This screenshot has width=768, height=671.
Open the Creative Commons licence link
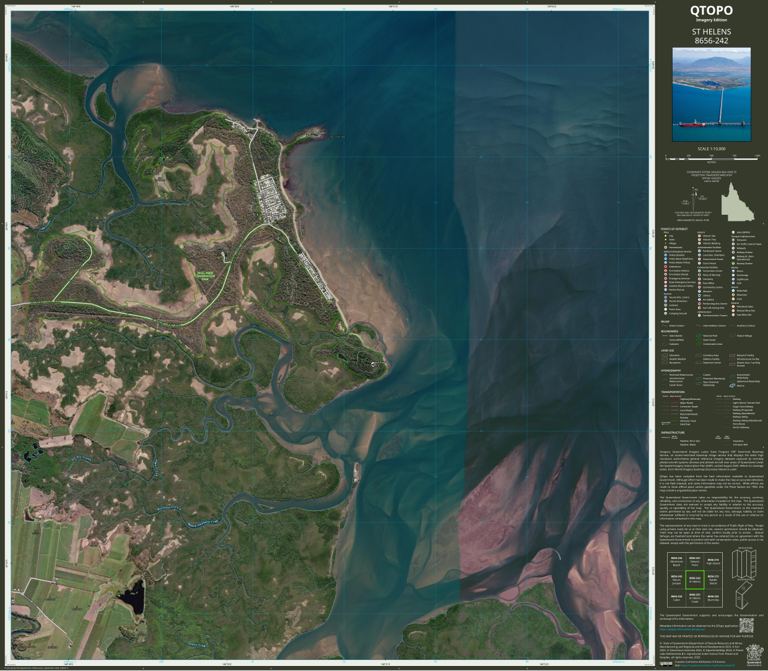click(x=708, y=666)
